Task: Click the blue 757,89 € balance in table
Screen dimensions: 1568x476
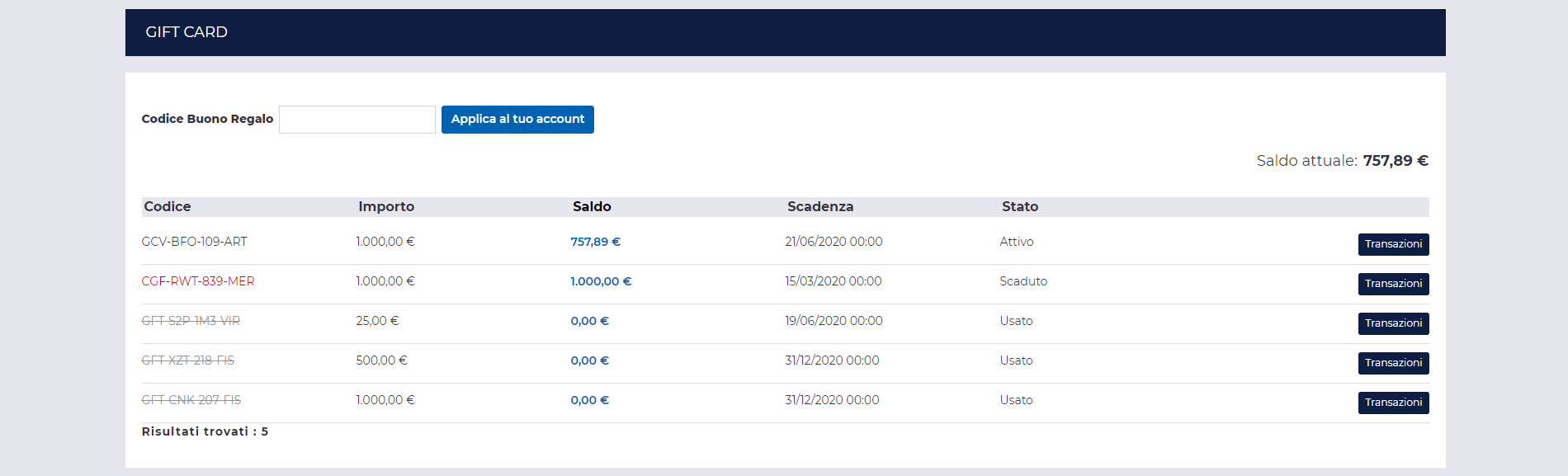Action: pyautogui.click(x=595, y=242)
